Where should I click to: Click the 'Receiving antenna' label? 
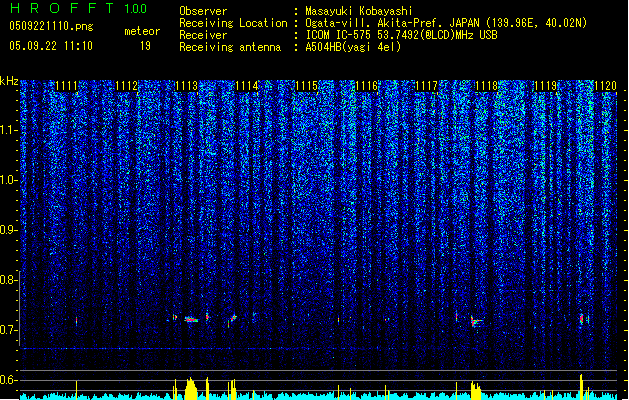tap(230, 47)
